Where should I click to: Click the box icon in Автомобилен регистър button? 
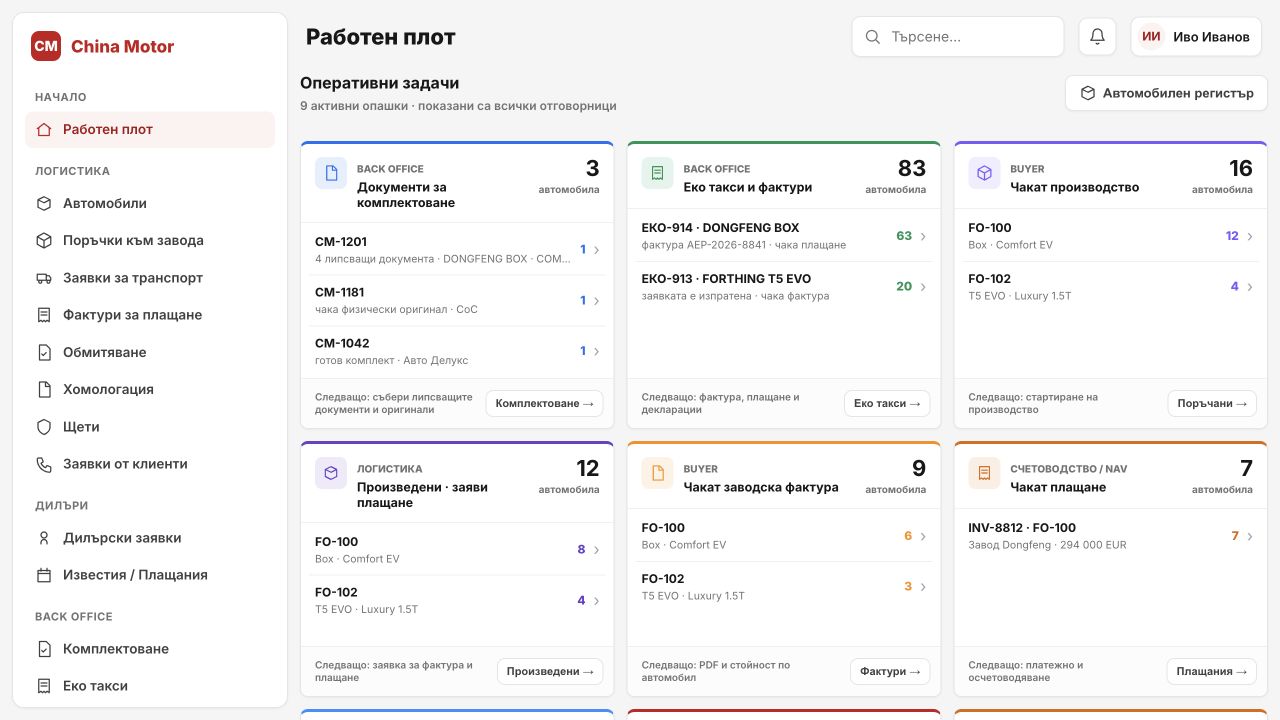1088,93
